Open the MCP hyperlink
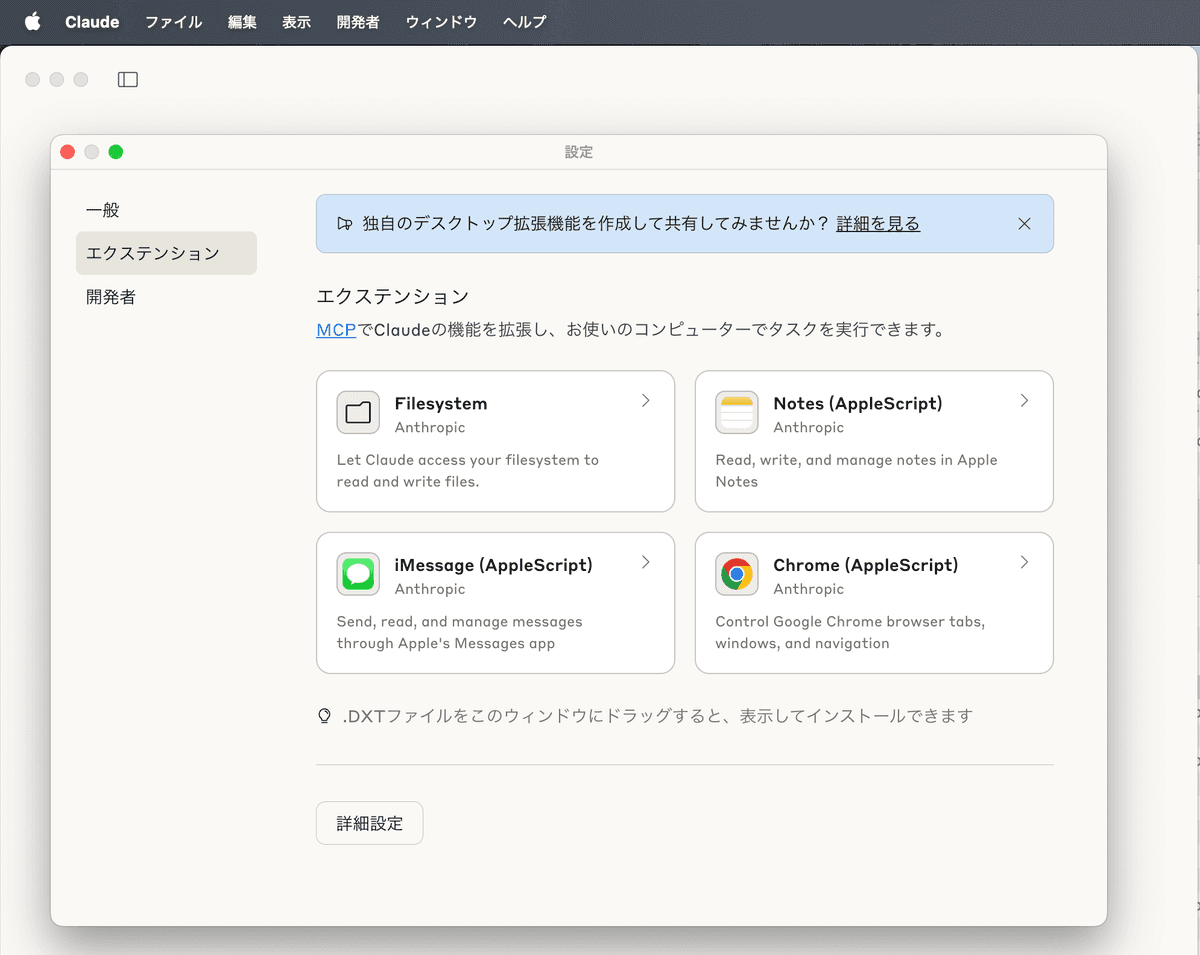The width and height of the screenshot is (1200, 955). pyautogui.click(x=336, y=329)
